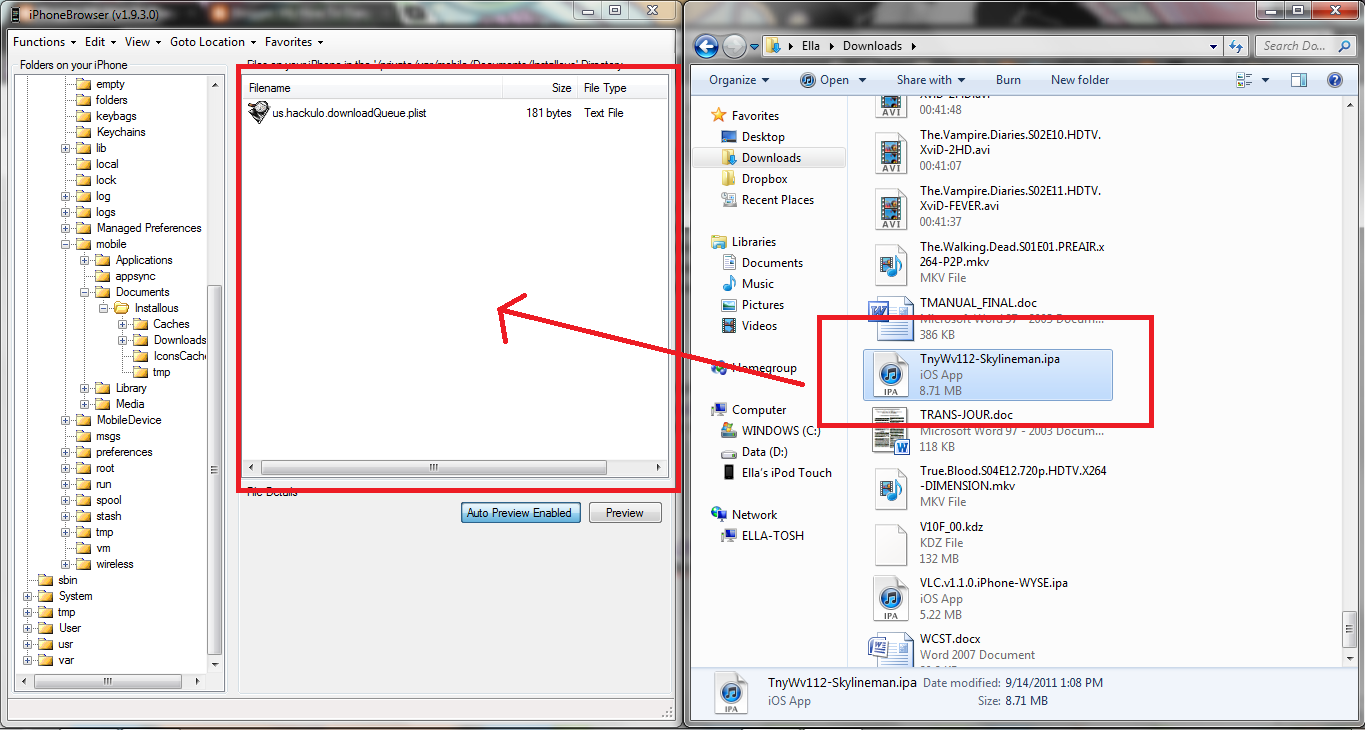Click the Favorites star in the navigation pane
The width and height of the screenshot is (1365, 730).
tap(718, 115)
